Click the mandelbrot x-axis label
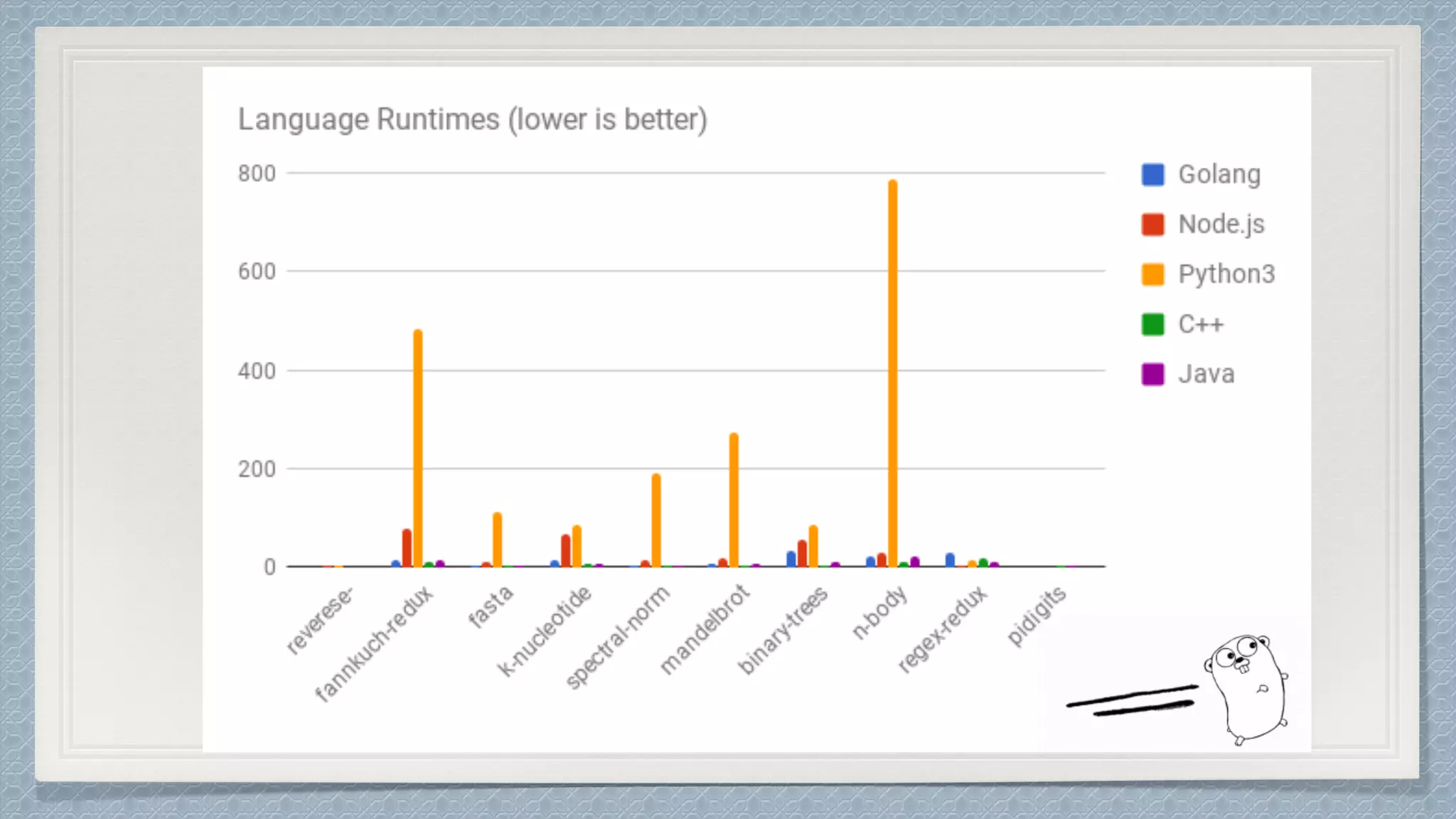The image size is (1456, 819). (x=704, y=630)
